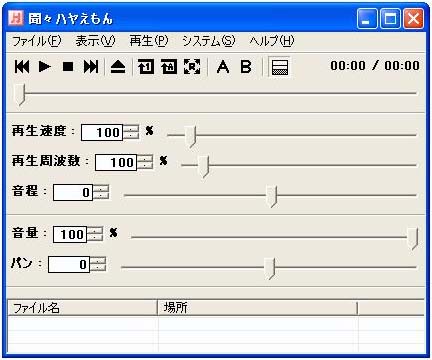Click the previous track button
The width and height of the screenshot is (432, 360).
pyautogui.click(x=22, y=67)
